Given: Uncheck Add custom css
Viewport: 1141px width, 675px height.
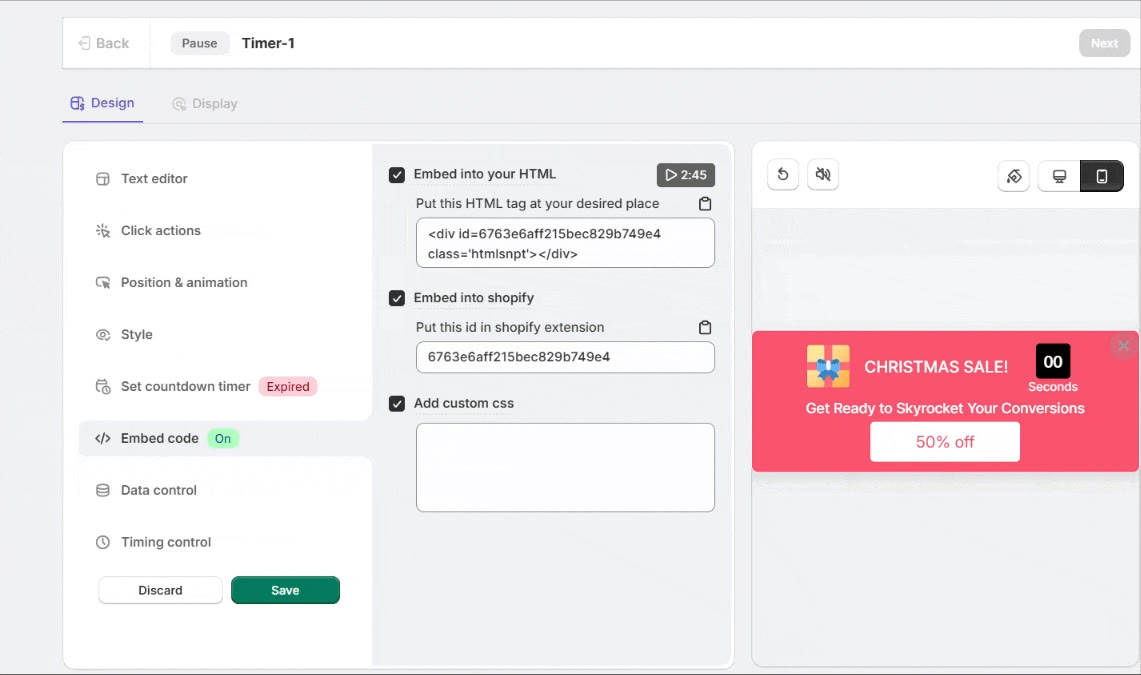Looking at the screenshot, I should 397,404.
